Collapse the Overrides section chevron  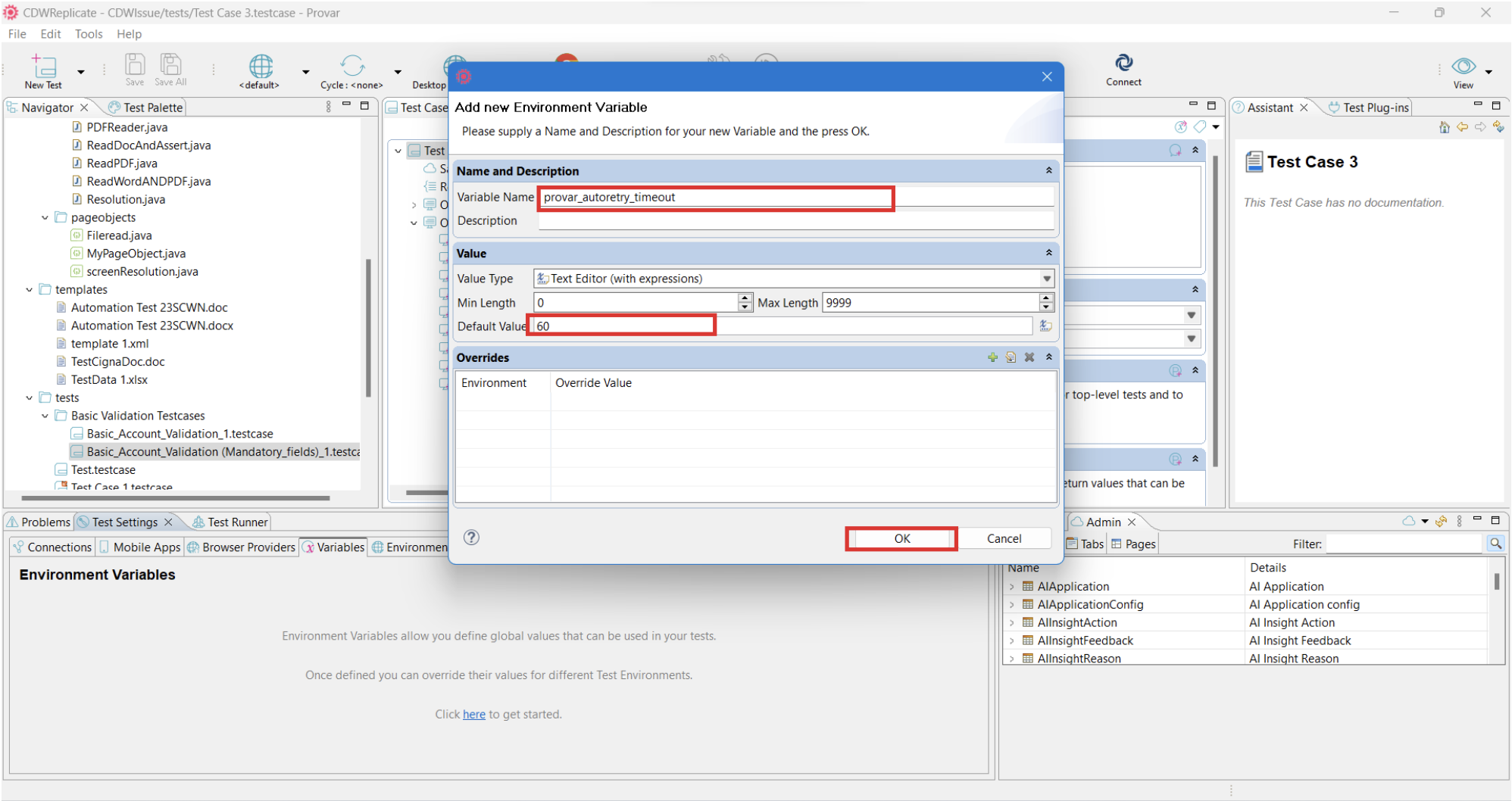click(x=1048, y=357)
